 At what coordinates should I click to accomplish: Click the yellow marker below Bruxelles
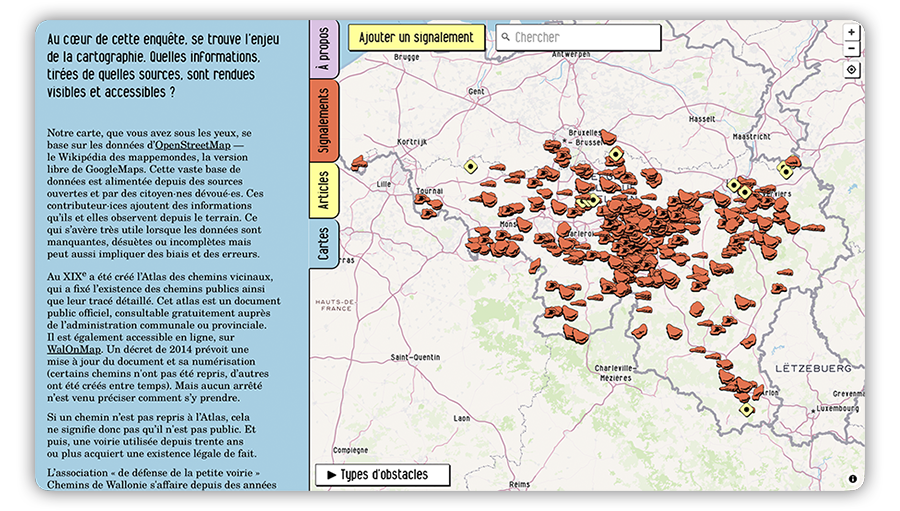(x=616, y=154)
